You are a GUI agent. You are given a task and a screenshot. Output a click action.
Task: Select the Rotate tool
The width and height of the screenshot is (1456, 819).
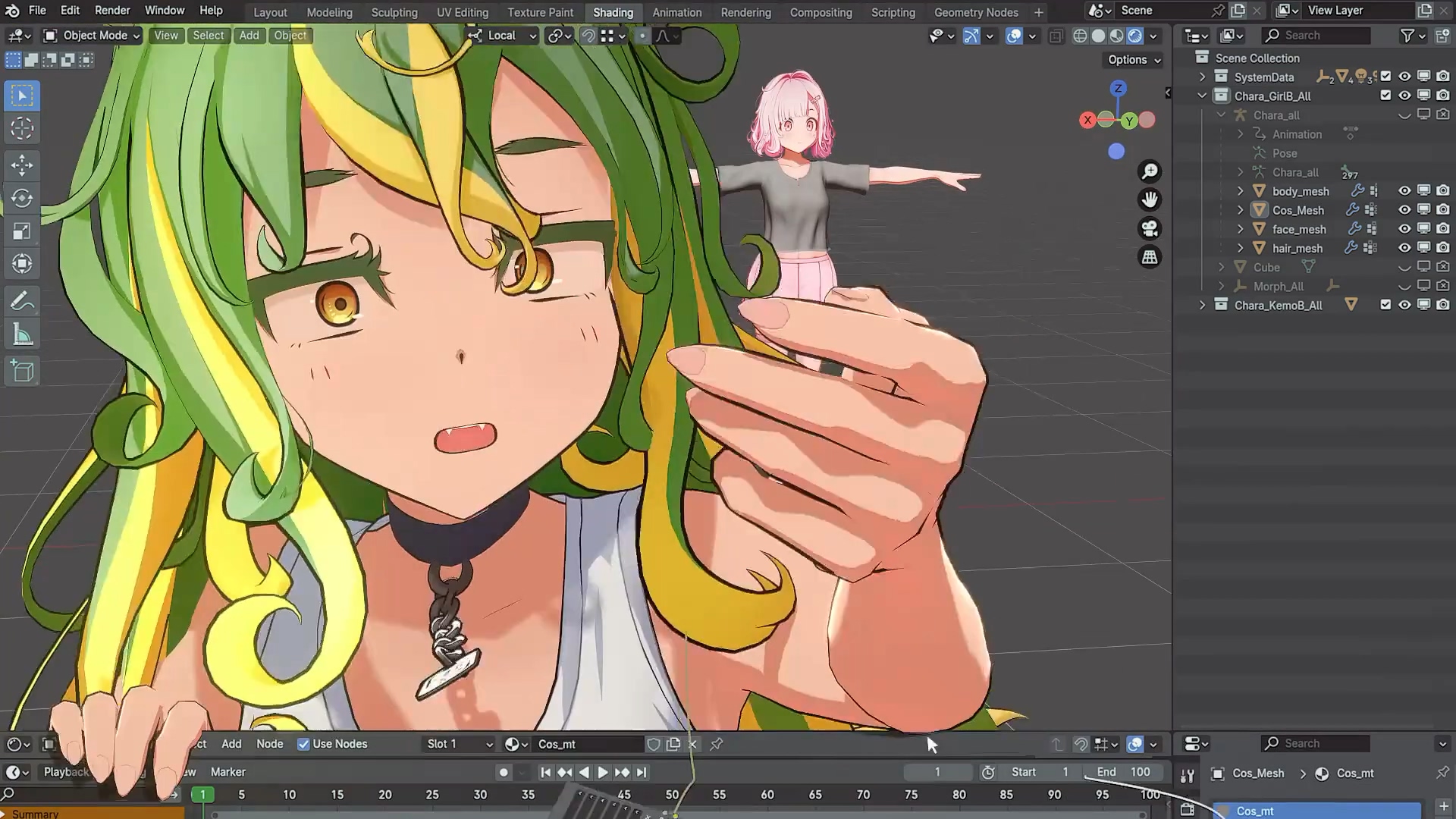pos(21,198)
